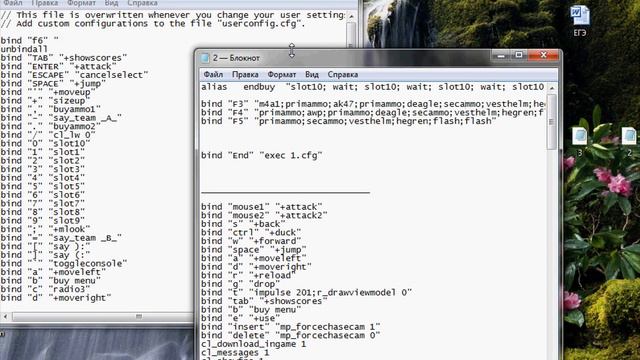Click bind "-" "say_team _A_" in background window

click(x=61, y=118)
